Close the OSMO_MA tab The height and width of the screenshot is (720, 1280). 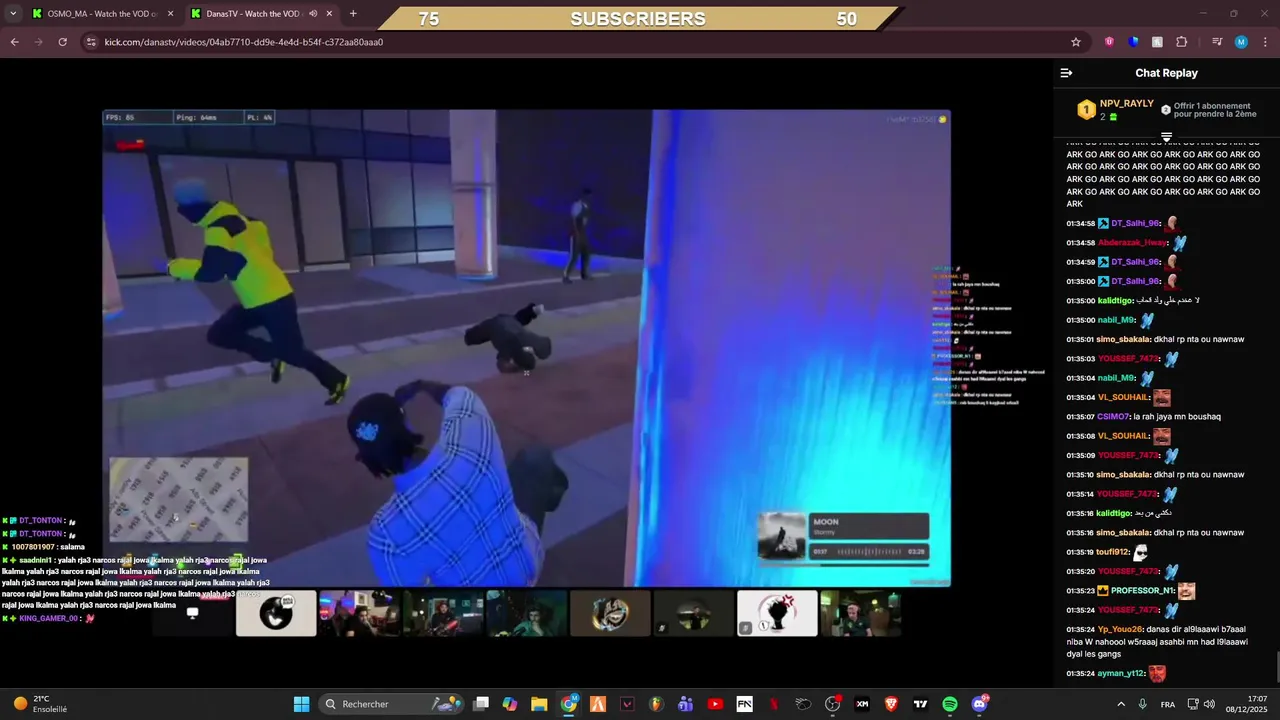tap(170, 14)
